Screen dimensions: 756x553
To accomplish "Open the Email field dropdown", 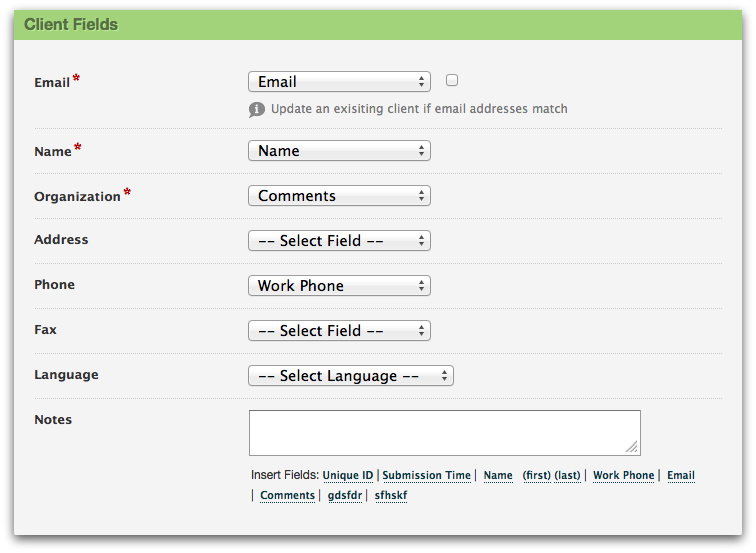I will (339, 82).
